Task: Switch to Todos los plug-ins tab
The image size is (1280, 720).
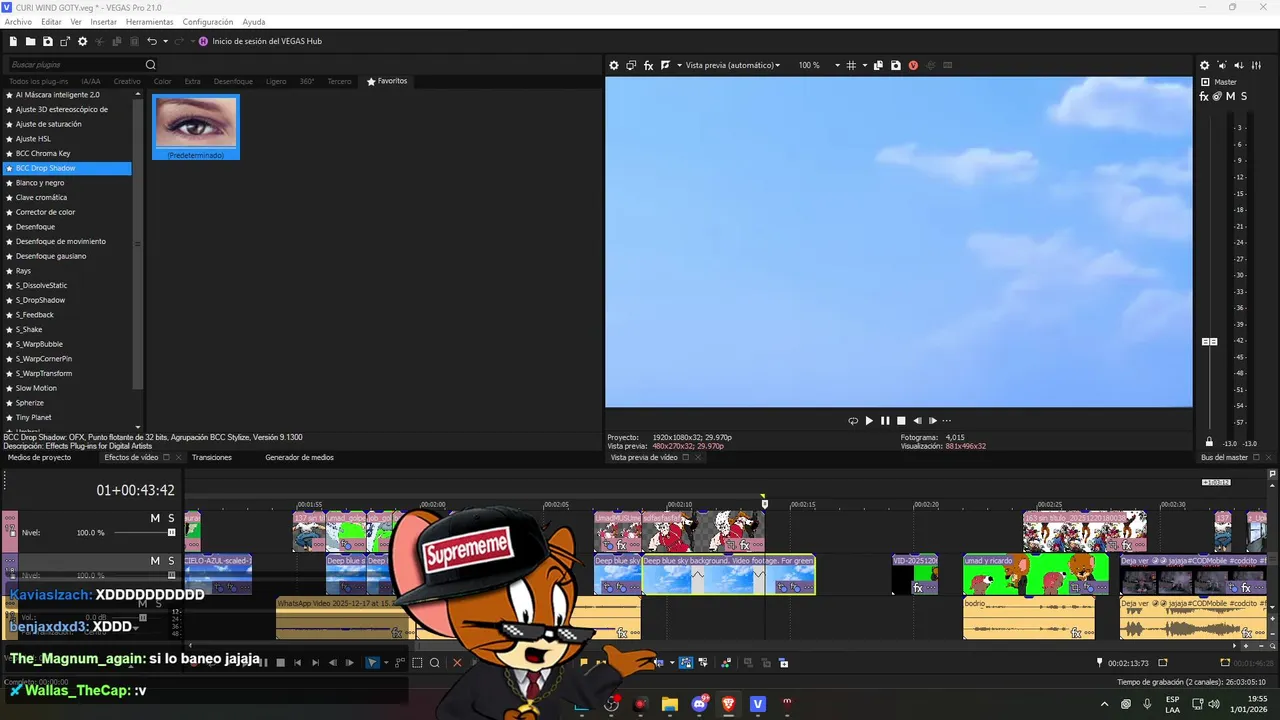Action: click(x=39, y=81)
